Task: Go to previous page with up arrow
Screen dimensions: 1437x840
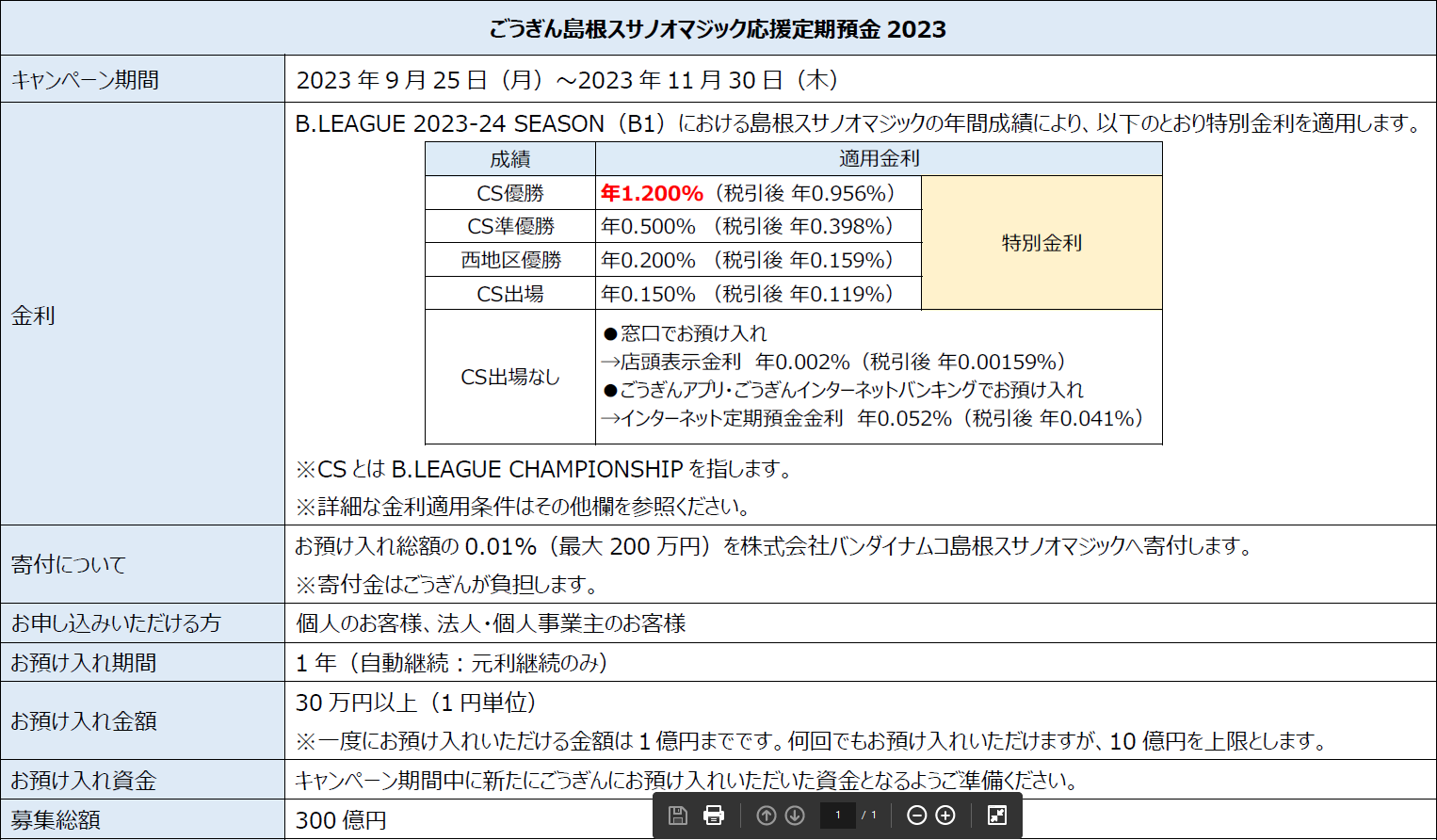Action: [767, 816]
